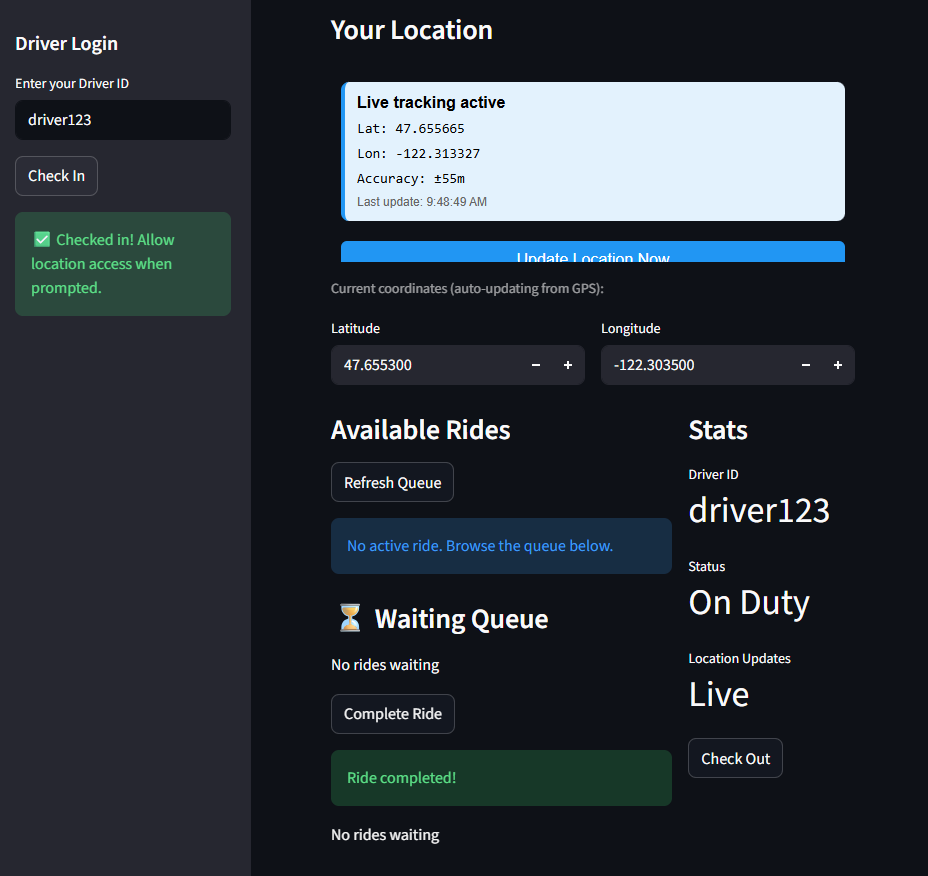The image size is (928, 876).
Task: Click the 'Lat: 47.655665' reading
Action: click(411, 128)
